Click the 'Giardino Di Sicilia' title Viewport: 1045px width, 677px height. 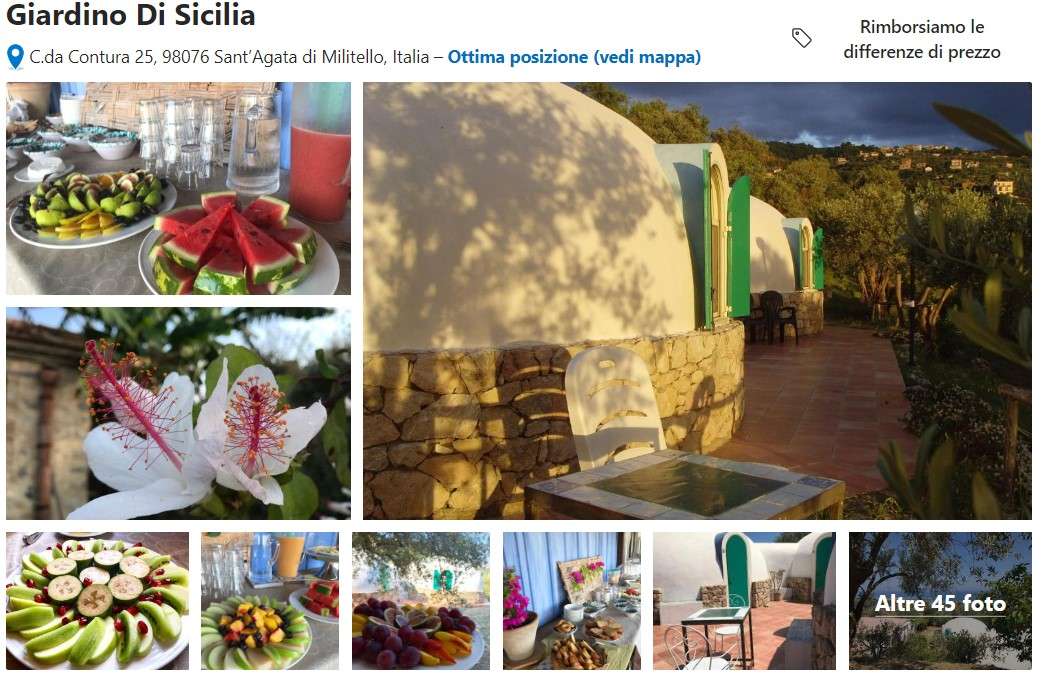(131, 15)
